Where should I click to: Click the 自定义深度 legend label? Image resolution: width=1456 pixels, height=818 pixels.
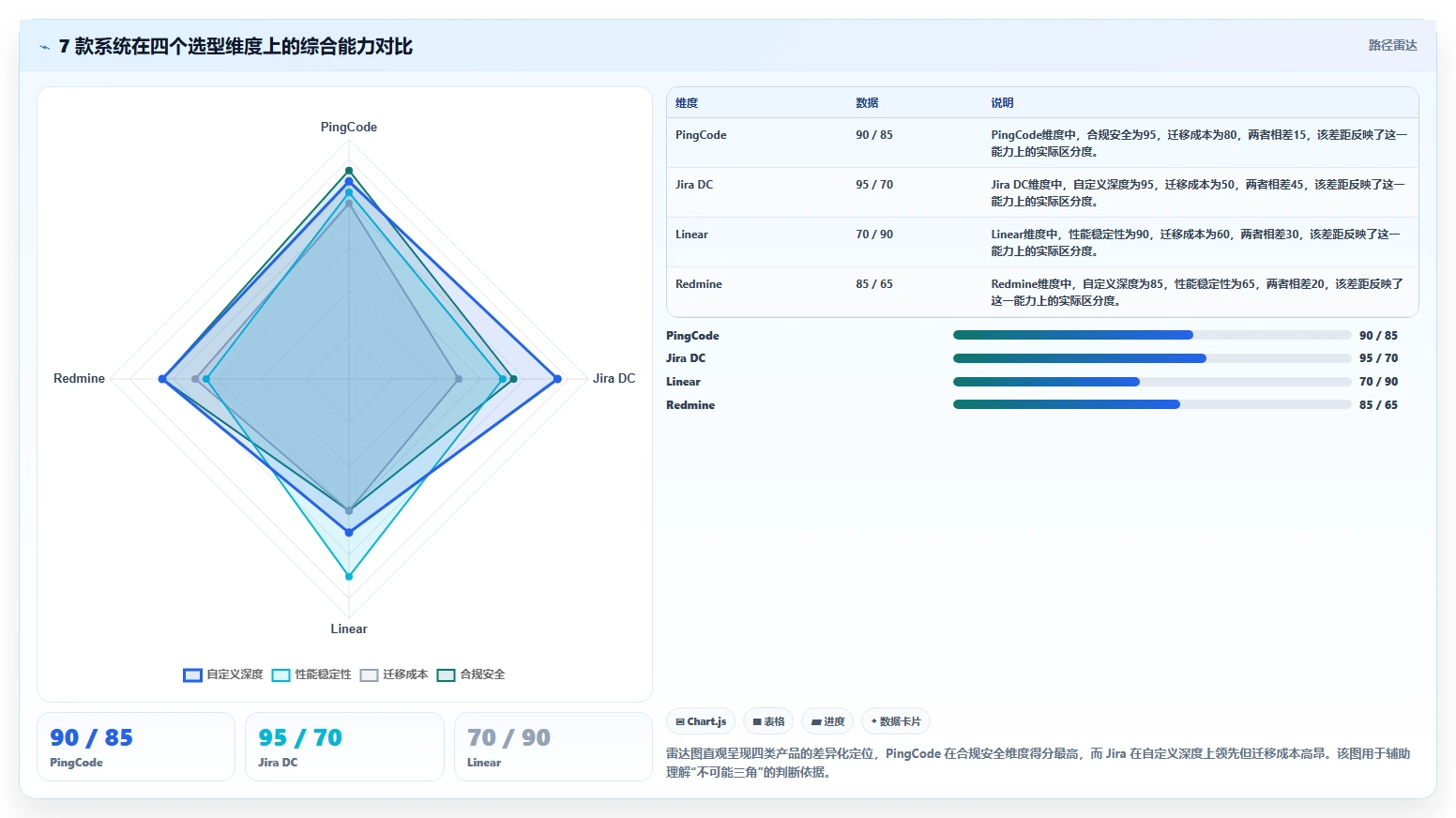235,674
